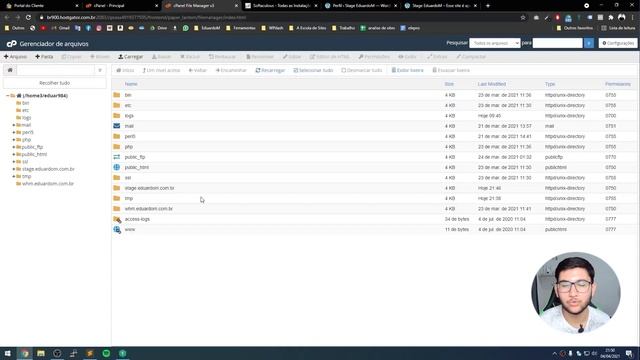Image resolution: width=640 pixels, height=360 pixels.
Task: Click the Compactar toolbar button
Action: click(x=471, y=57)
